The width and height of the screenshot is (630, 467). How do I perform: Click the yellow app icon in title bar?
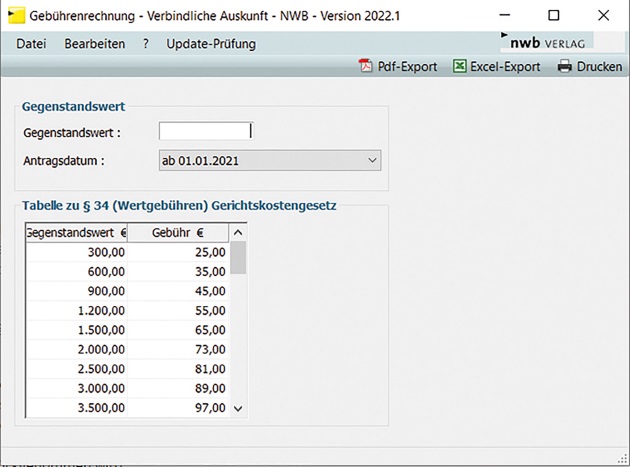[15, 15]
